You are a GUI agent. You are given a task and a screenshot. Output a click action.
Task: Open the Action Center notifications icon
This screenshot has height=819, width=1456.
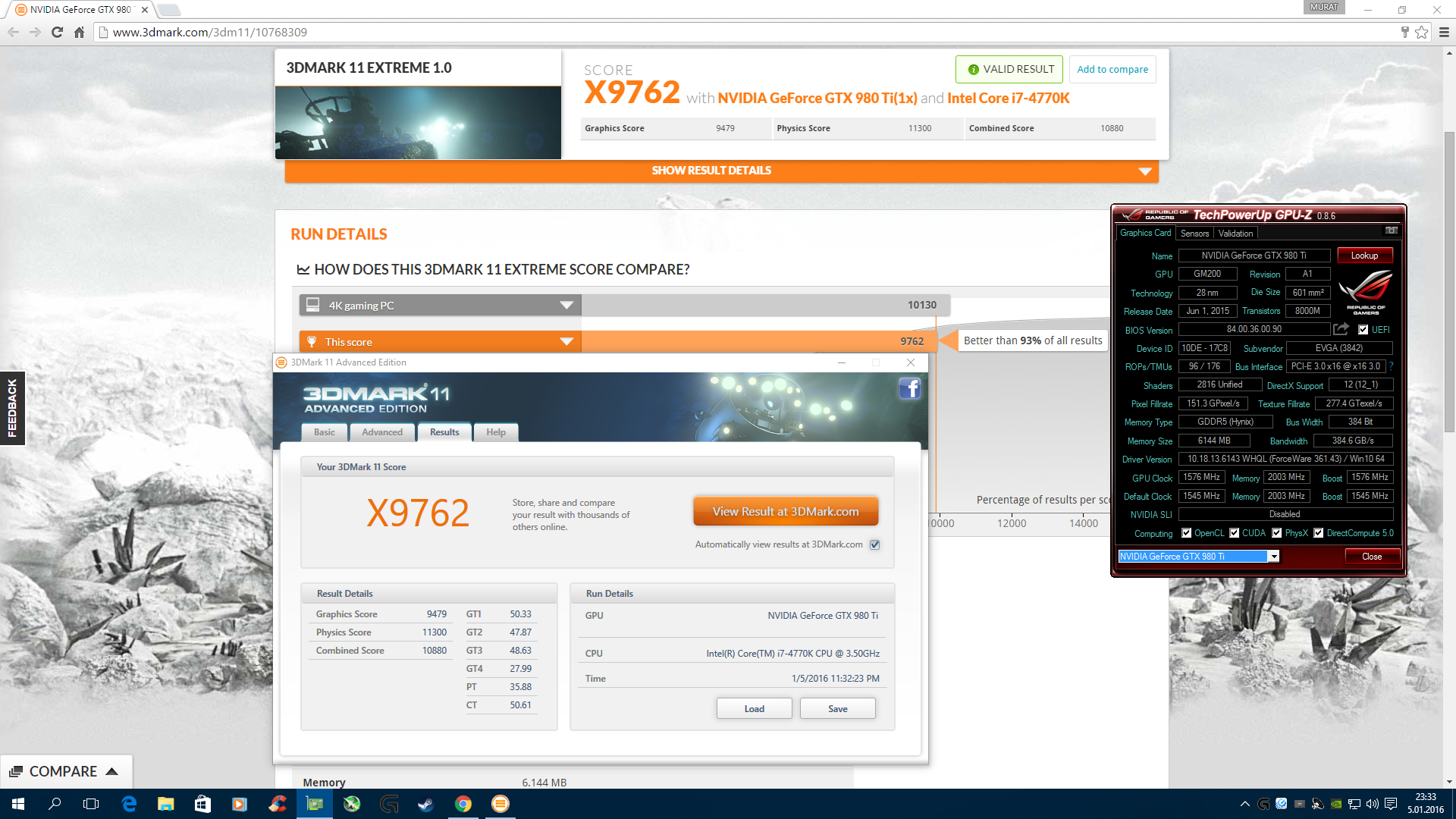tap(1391, 804)
